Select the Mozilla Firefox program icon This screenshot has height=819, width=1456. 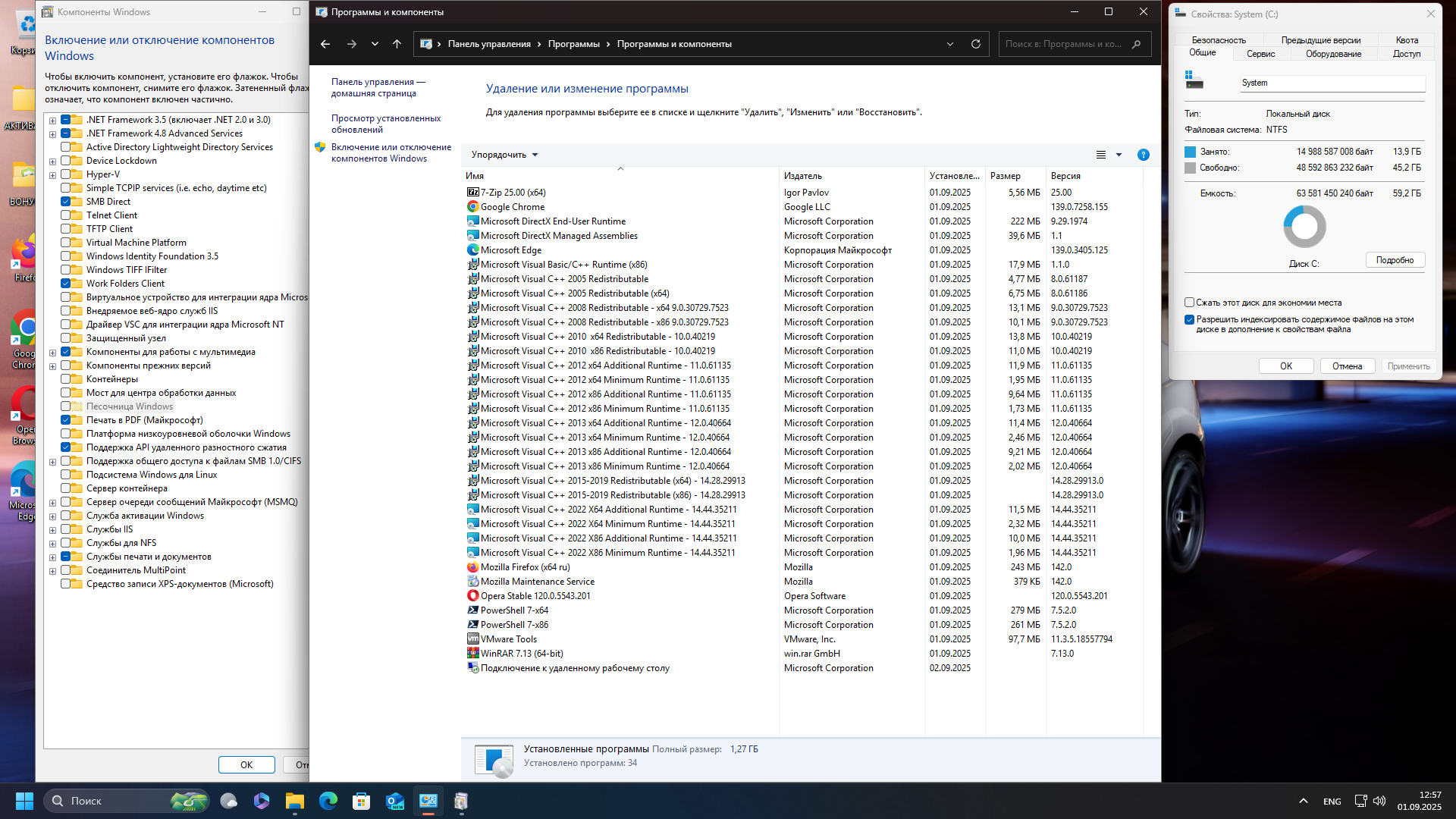tap(472, 567)
